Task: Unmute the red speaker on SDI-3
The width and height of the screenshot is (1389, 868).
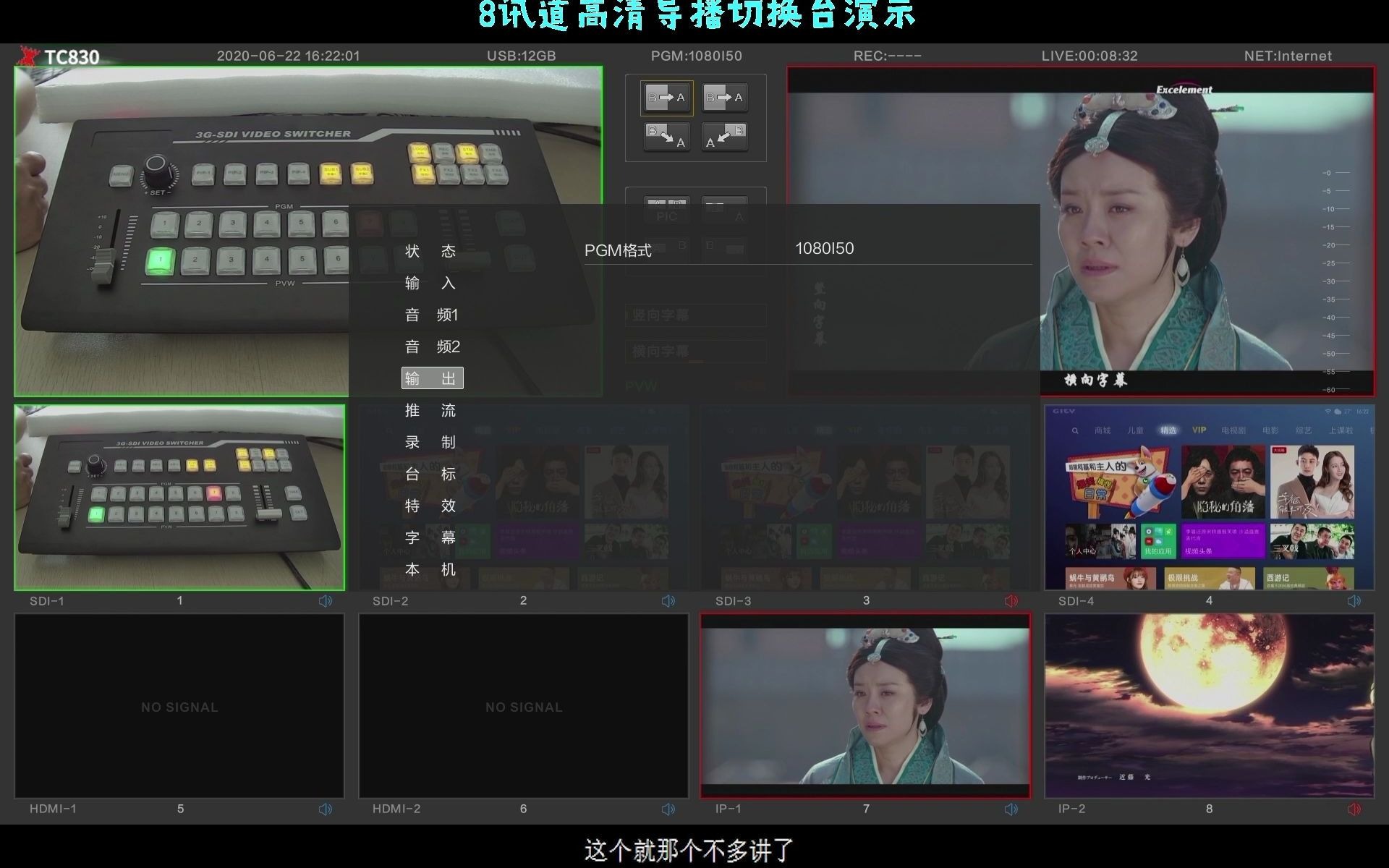Action: 1011,601
